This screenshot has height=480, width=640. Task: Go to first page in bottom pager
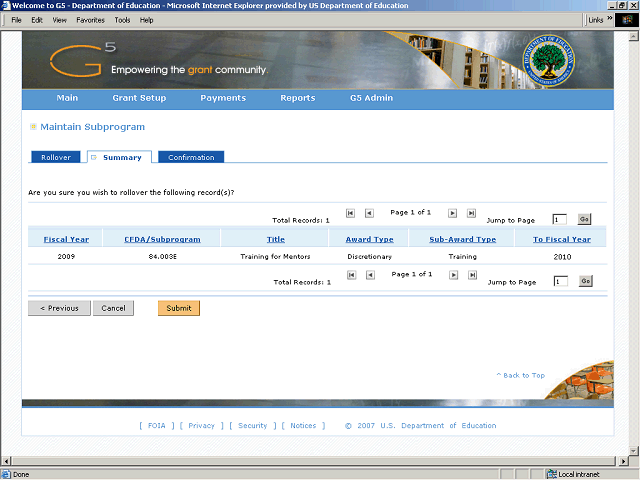point(351,275)
